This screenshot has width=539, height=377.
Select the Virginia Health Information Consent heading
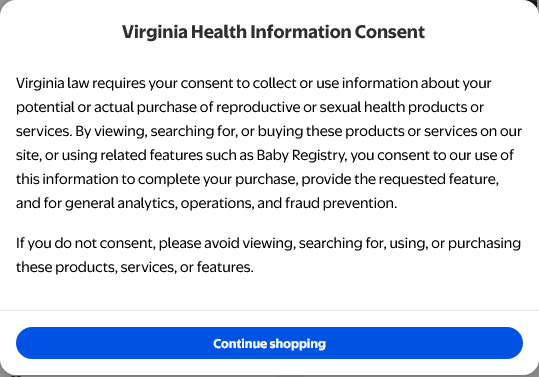click(x=273, y=32)
